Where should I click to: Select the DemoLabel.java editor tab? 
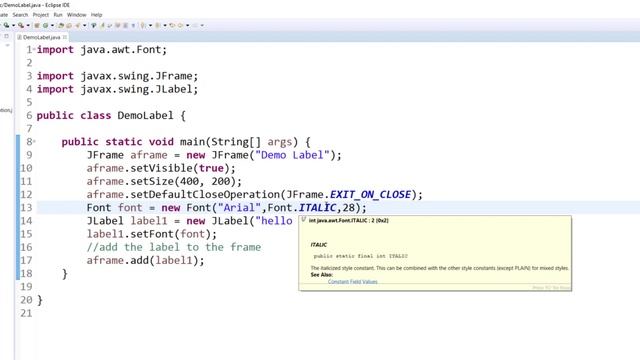(41, 37)
